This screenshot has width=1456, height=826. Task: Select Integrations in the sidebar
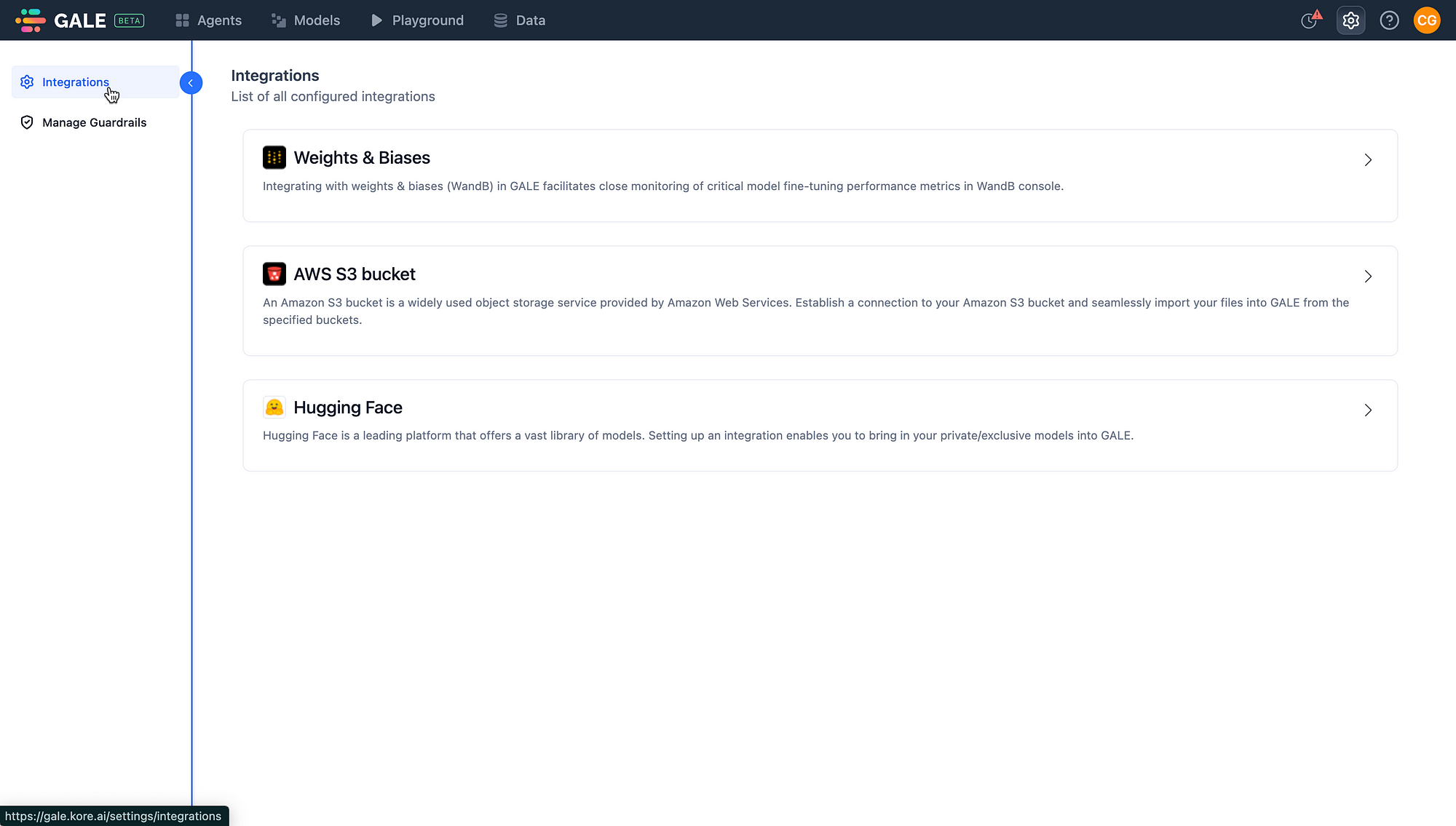[95, 82]
